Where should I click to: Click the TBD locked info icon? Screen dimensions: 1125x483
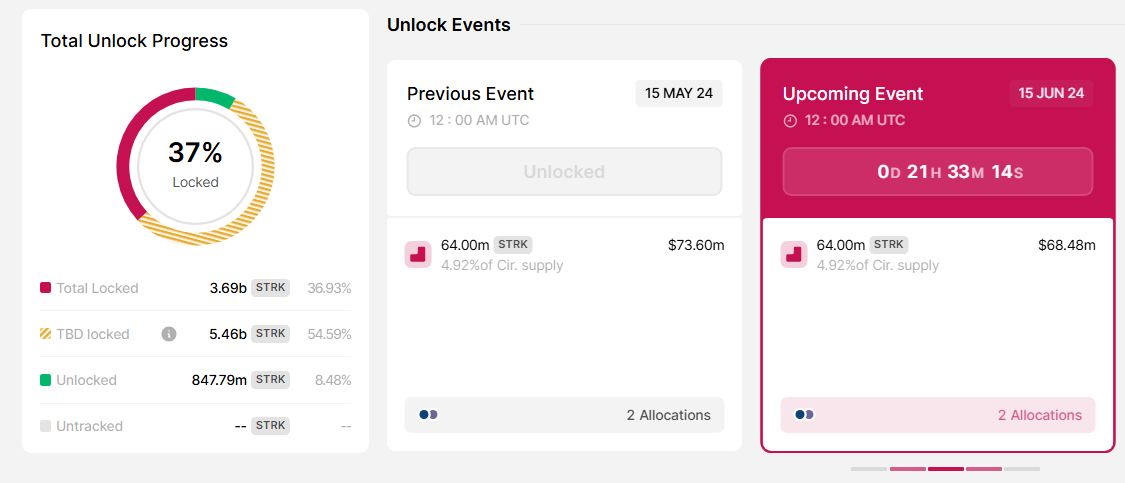click(x=169, y=334)
